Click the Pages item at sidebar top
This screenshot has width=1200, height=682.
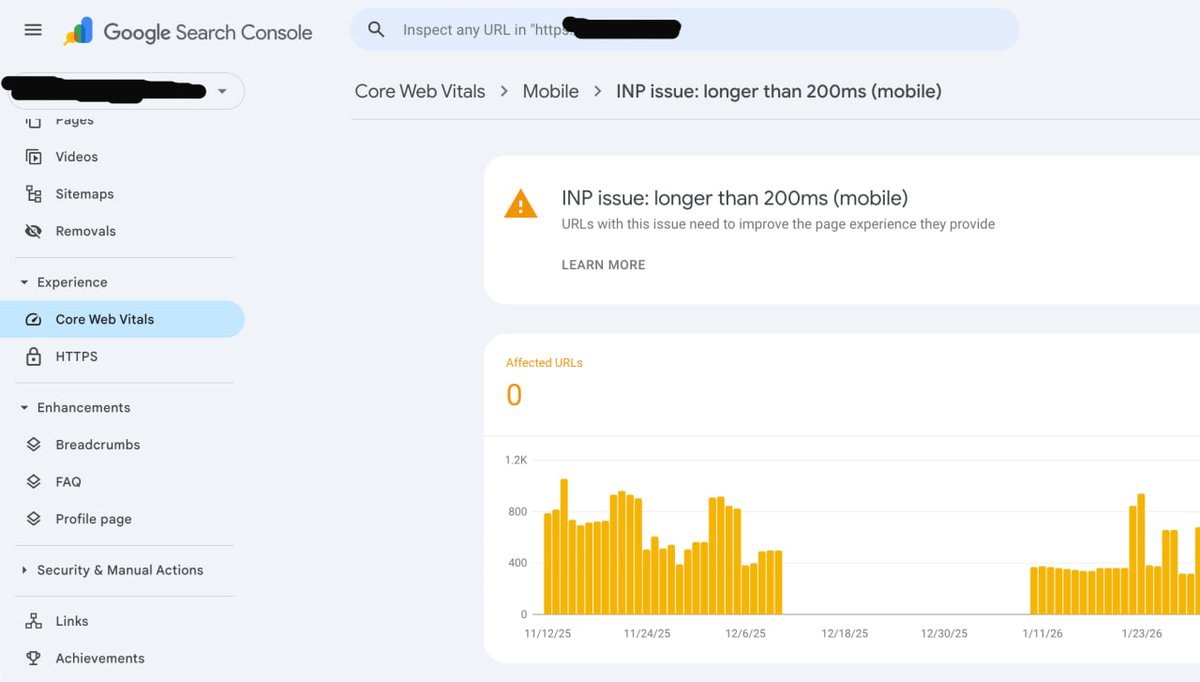74,121
